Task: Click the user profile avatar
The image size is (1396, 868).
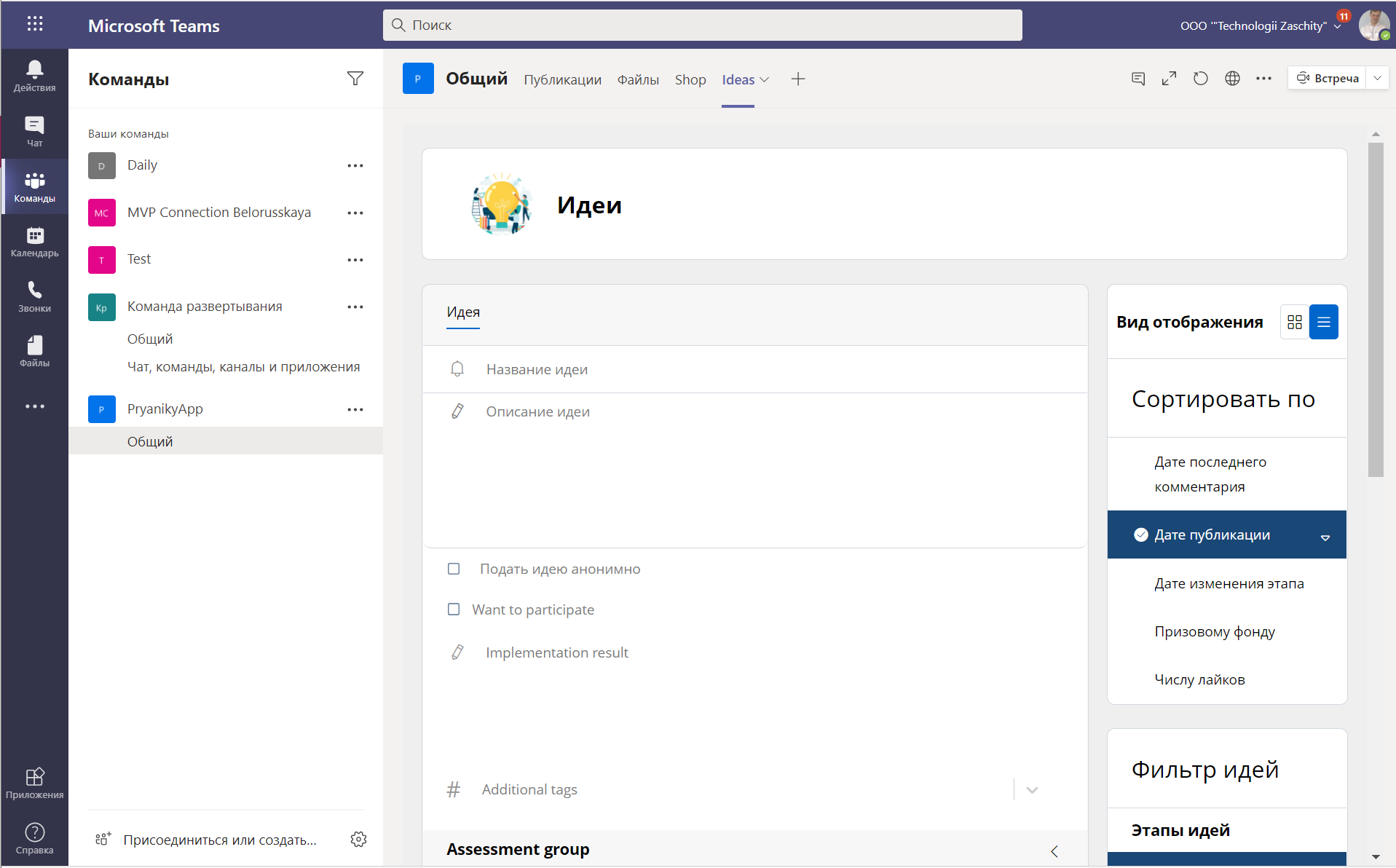Action: pos(1373,25)
